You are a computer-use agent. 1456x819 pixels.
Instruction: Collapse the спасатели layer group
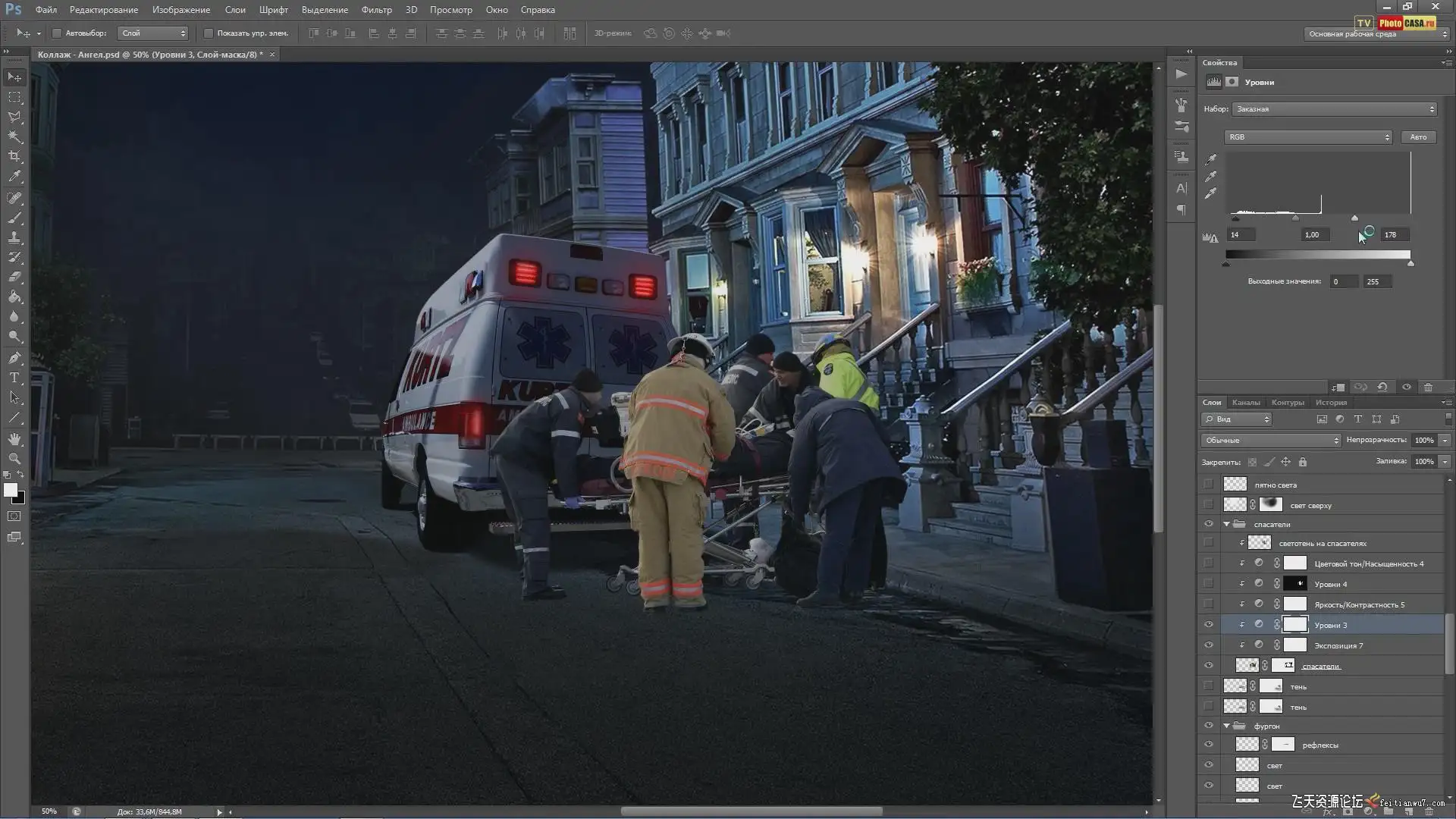coord(1226,525)
